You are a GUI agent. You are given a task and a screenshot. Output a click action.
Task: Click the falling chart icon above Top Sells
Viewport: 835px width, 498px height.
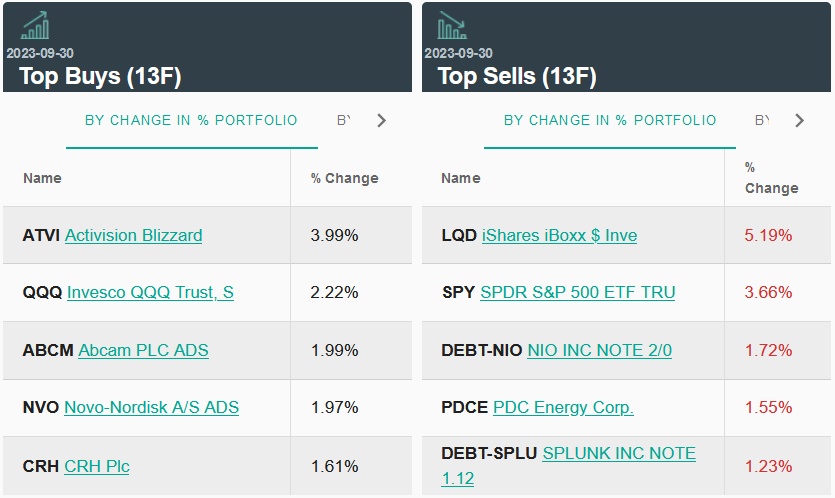pyautogui.click(x=452, y=26)
